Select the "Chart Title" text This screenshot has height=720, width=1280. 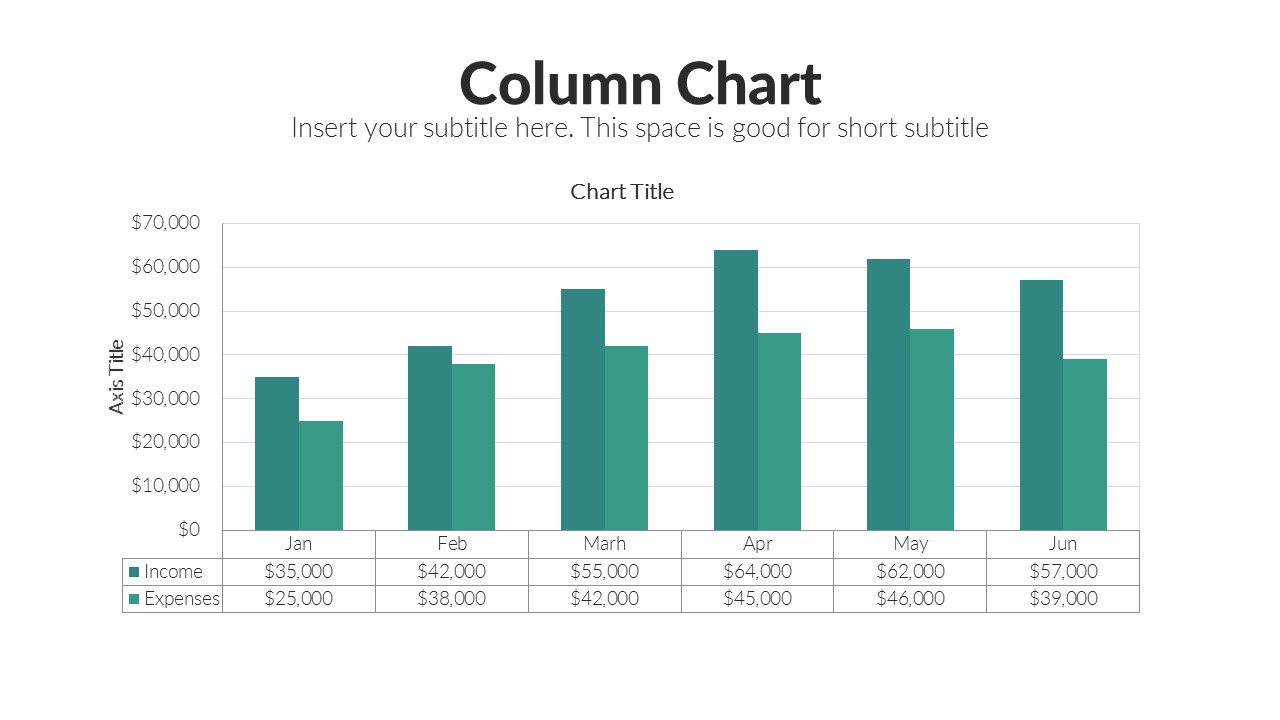coord(622,192)
